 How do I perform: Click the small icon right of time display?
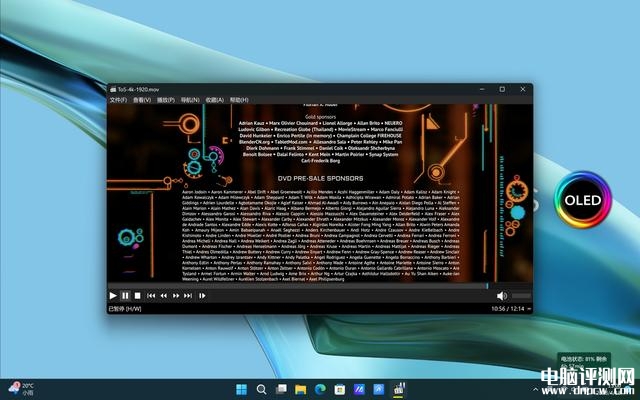pos(529,309)
